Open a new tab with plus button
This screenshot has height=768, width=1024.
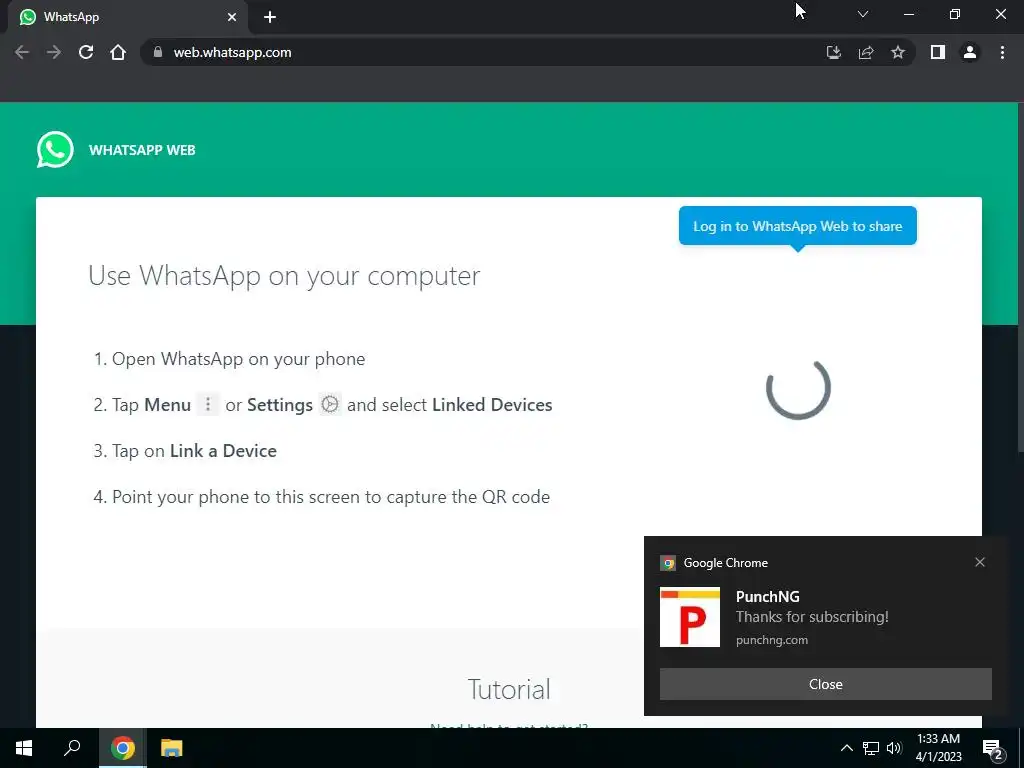coord(270,17)
